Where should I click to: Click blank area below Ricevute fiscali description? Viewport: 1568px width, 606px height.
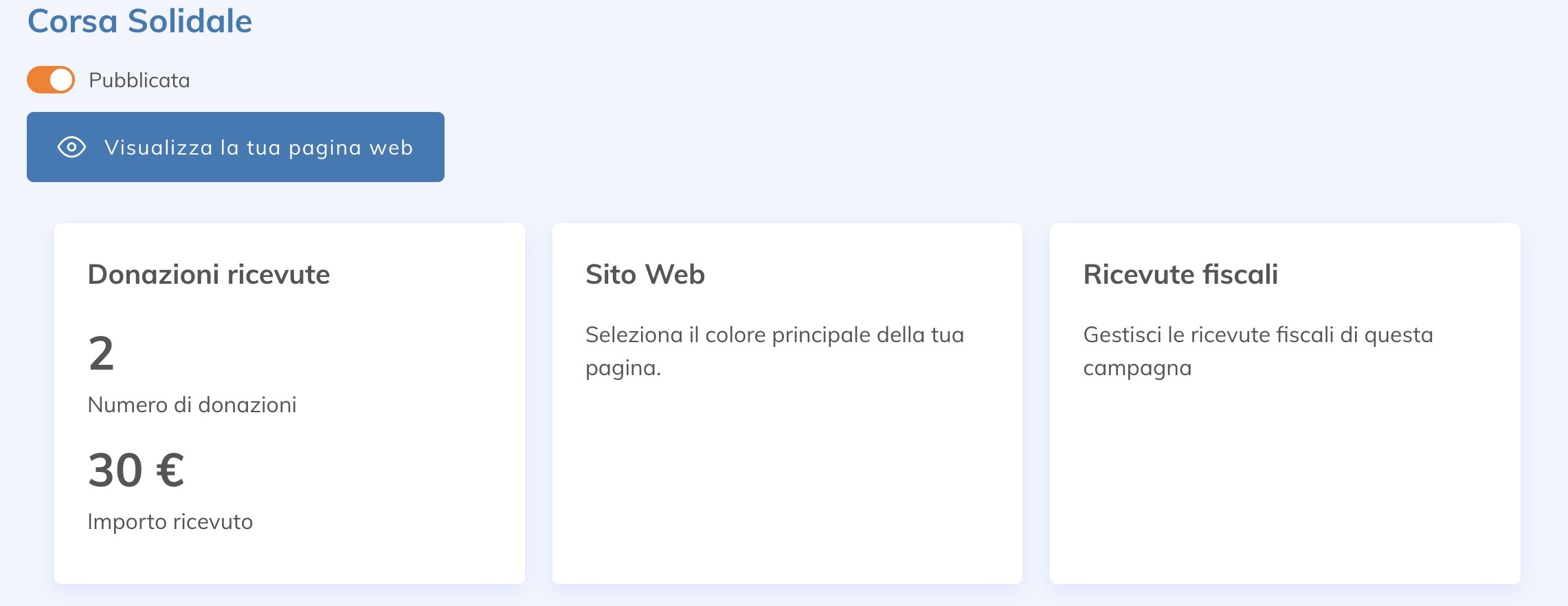point(1284,481)
